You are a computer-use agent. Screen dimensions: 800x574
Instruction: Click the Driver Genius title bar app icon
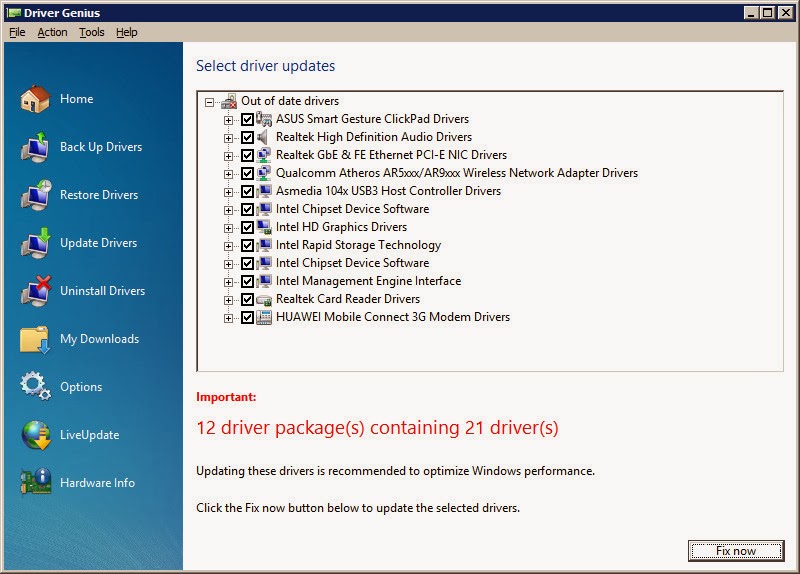[14, 13]
